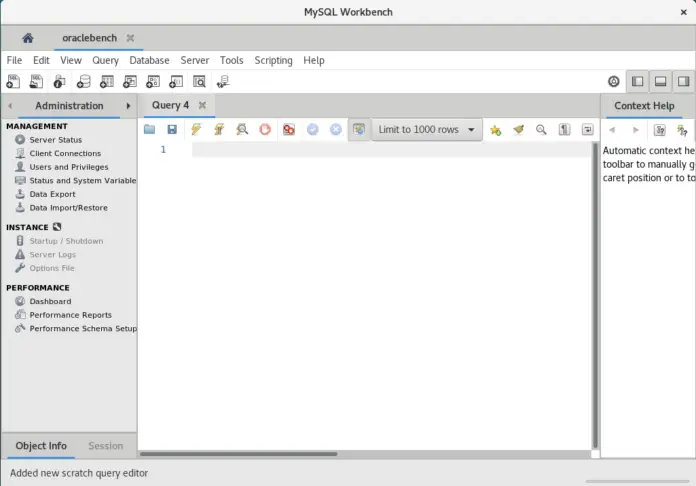Open find panel magnifier icon
This screenshot has height=486, width=696.
541,130
